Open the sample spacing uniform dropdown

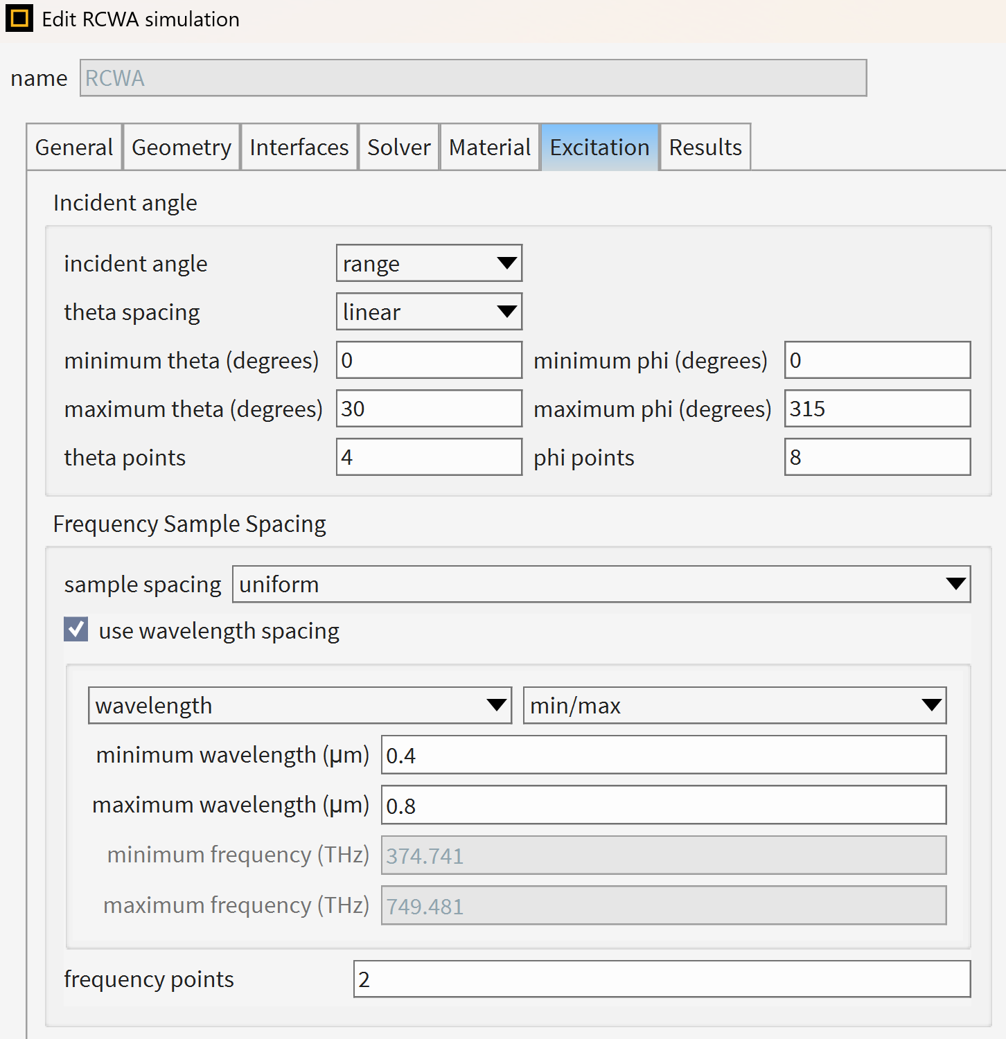click(x=601, y=584)
